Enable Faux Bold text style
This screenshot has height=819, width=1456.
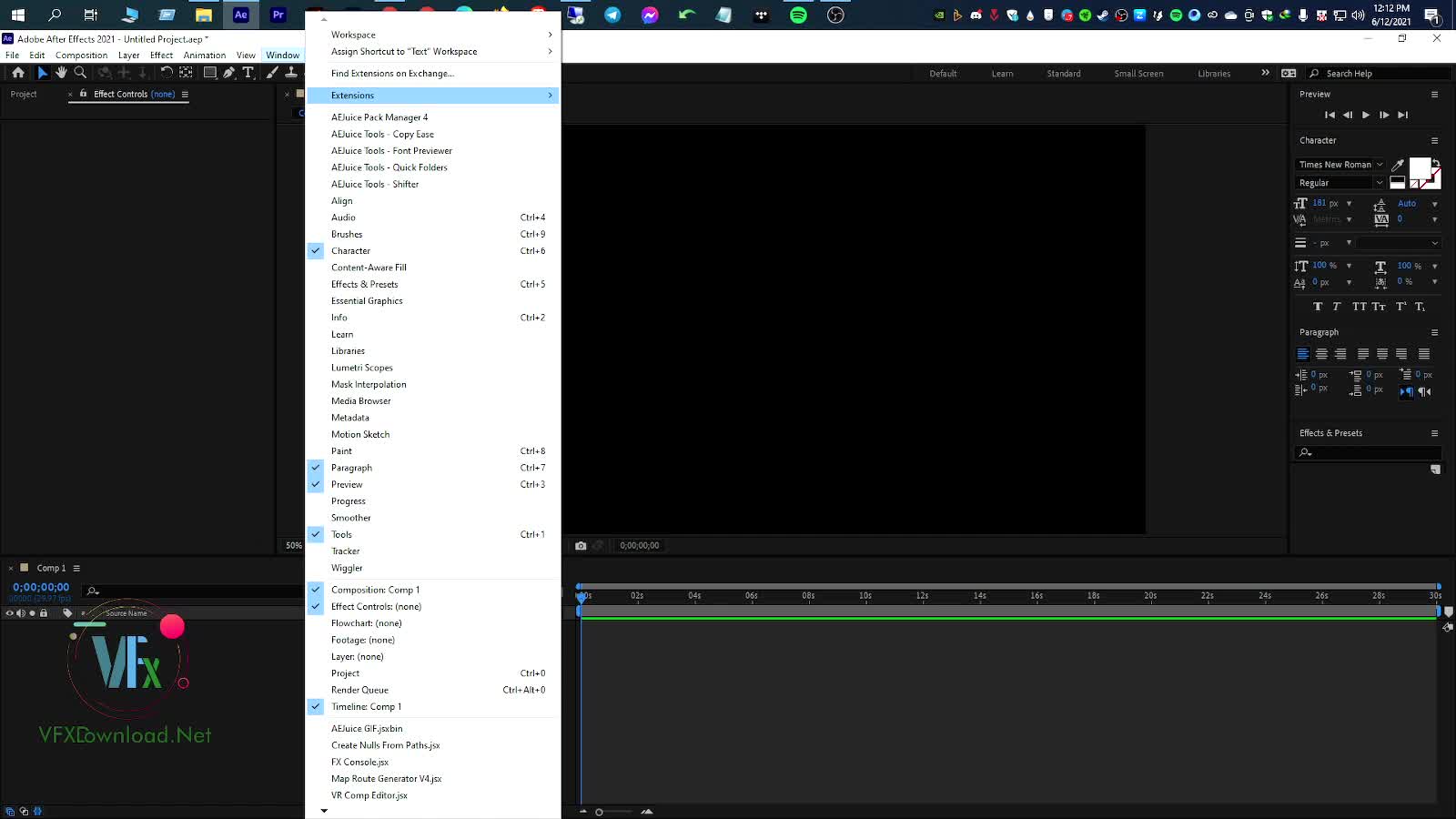coord(1318,307)
